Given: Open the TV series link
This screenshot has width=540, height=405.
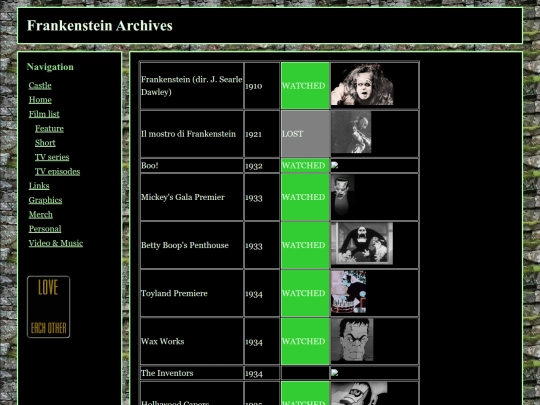Looking at the screenshot, I should (52, 157).
